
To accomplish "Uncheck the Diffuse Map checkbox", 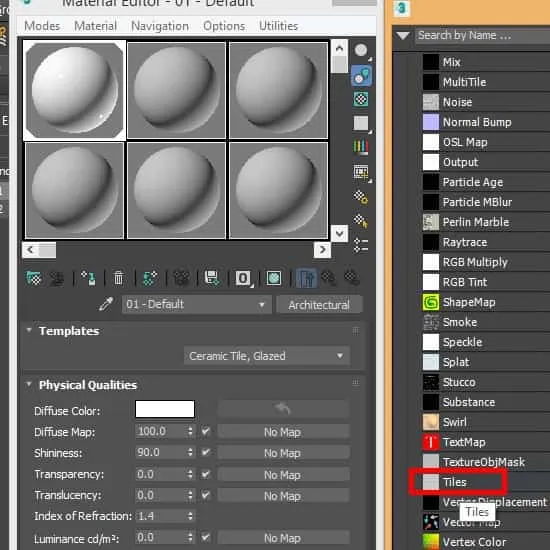I will 206,431.
